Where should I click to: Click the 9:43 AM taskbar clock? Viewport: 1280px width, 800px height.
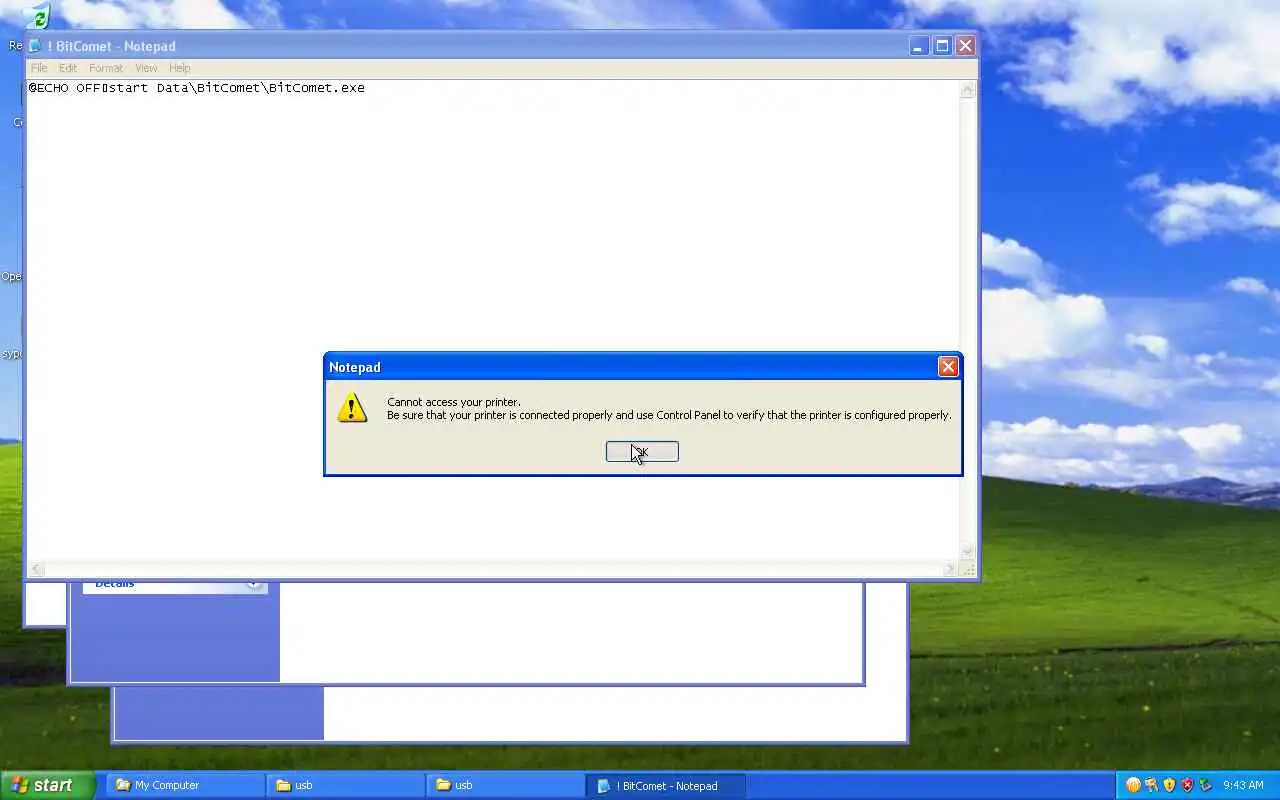[x=1243, y=786]
